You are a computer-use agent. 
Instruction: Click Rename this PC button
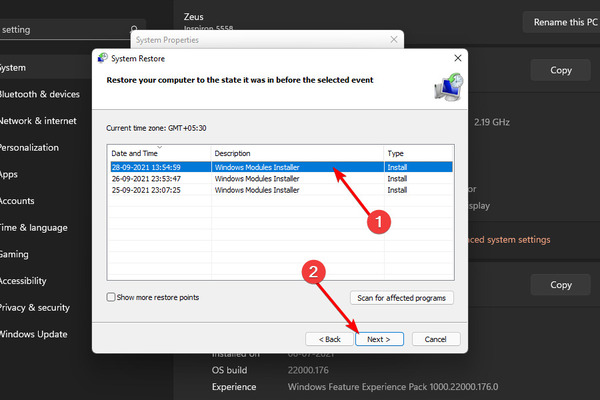[562, 22]
